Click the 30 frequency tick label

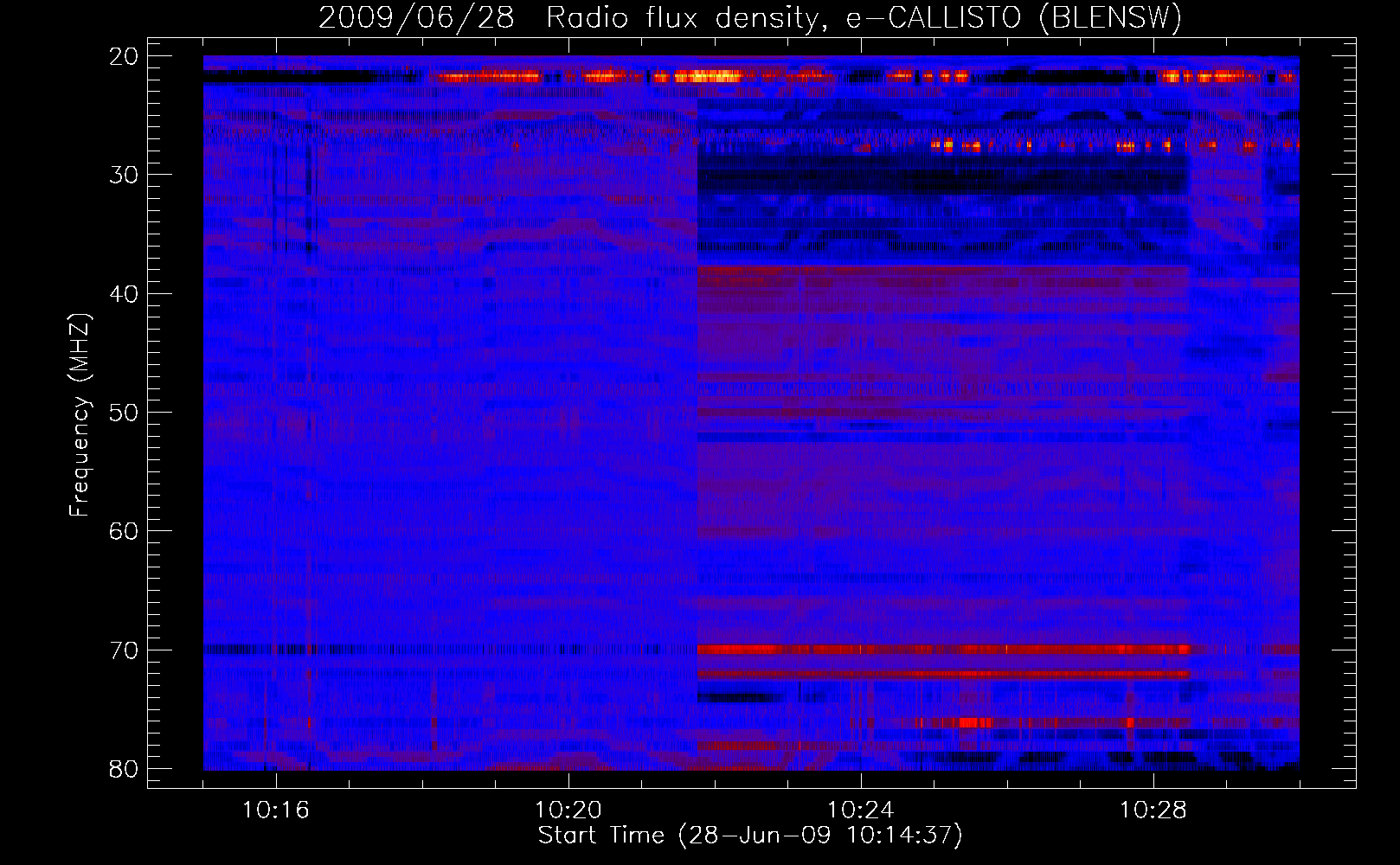(x=125, y=175)
